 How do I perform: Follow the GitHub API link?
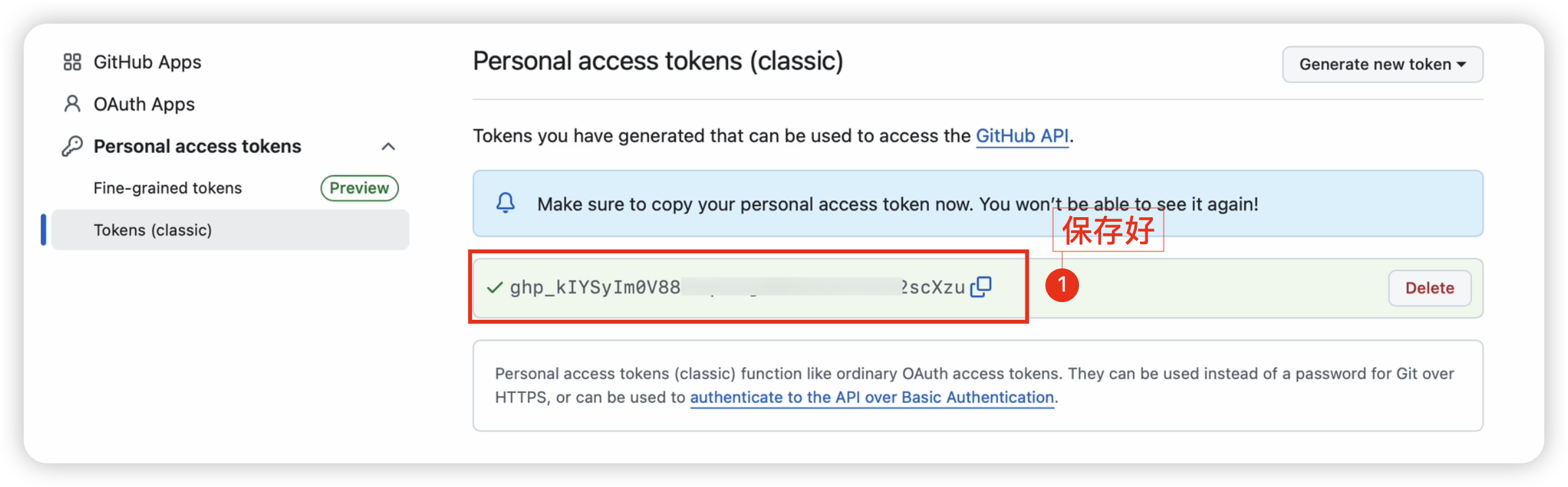(x=1022, y=136)
